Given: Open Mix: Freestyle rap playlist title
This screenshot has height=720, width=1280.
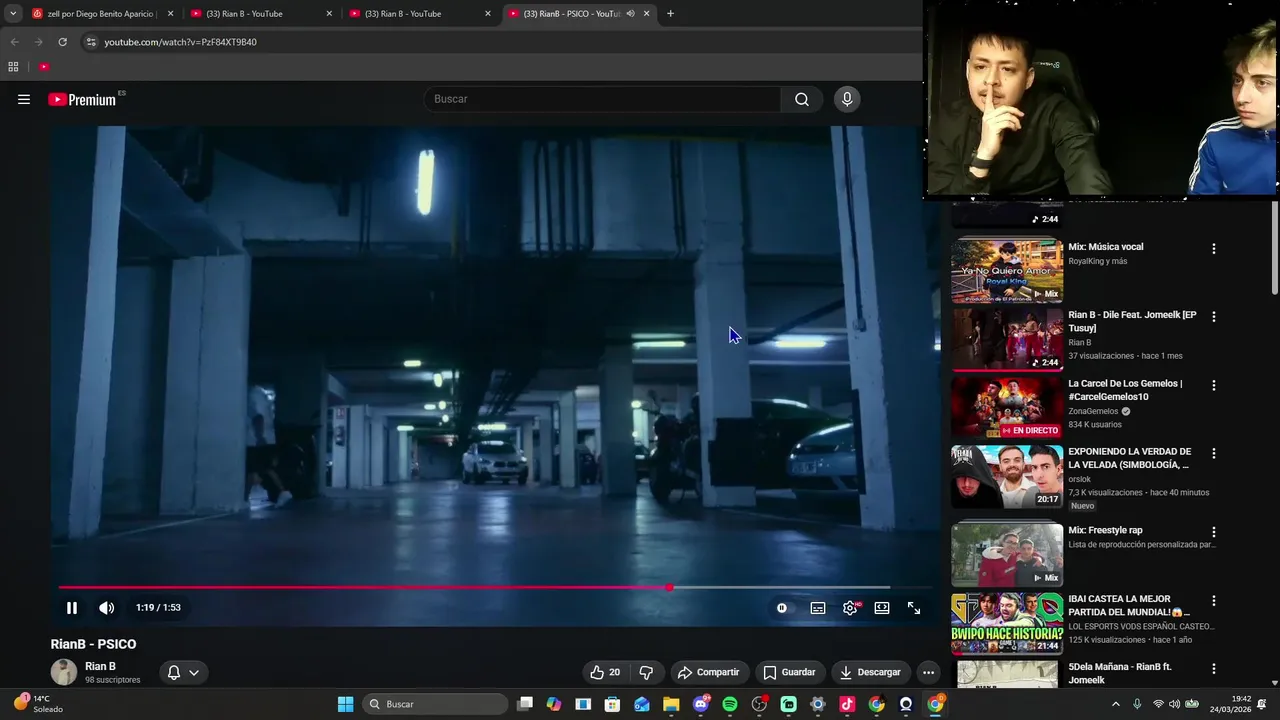Looking at the screenshot, I should [x=1105, y=530].
